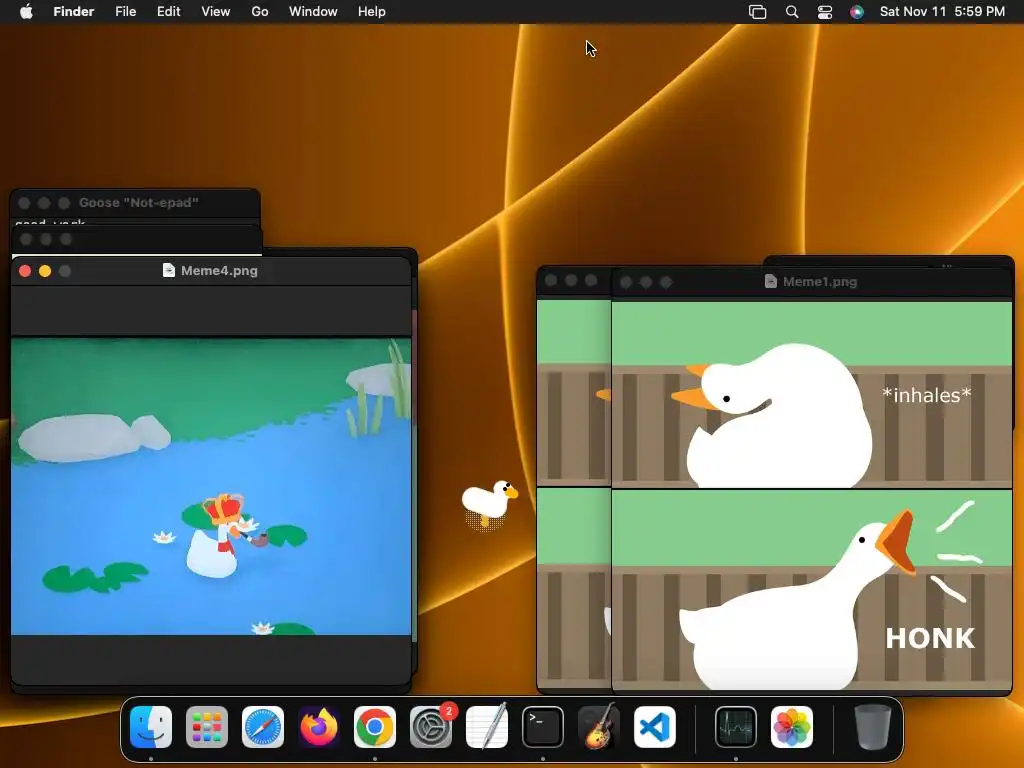Select the Goose "Not-epad" window title
This screenshot has height=768, width=1024.
[x=138, y=202]
